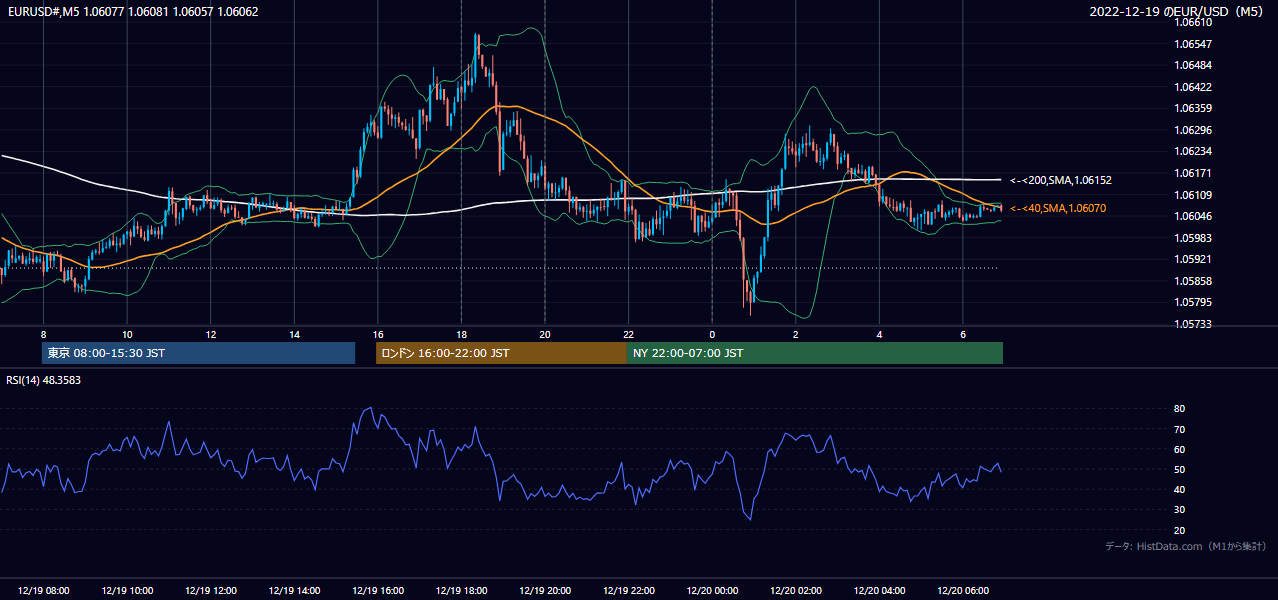Select bottom date label 12/20 06:00

coord(962,591)
